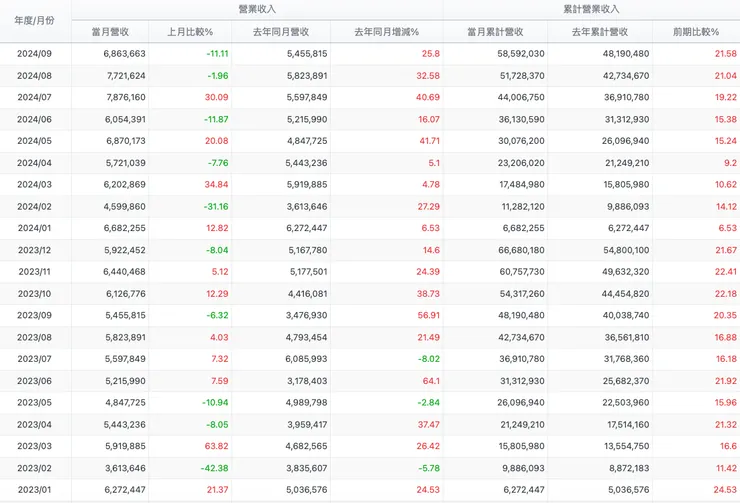
Task: Select the 2024/03 row date cell
Action: click(x=34, y=184)
